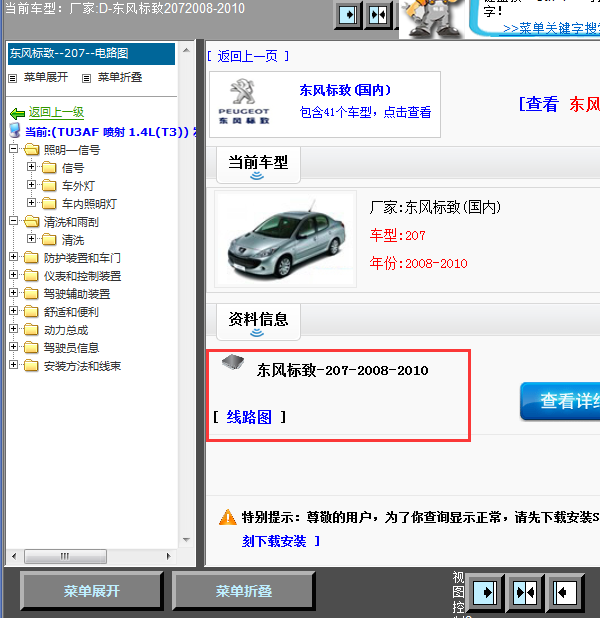Image resolution: width=600 pixels, height=618 pixels.
Task: Click the 厂家:东风标致(国内) text
Action: tap(435, 207)
